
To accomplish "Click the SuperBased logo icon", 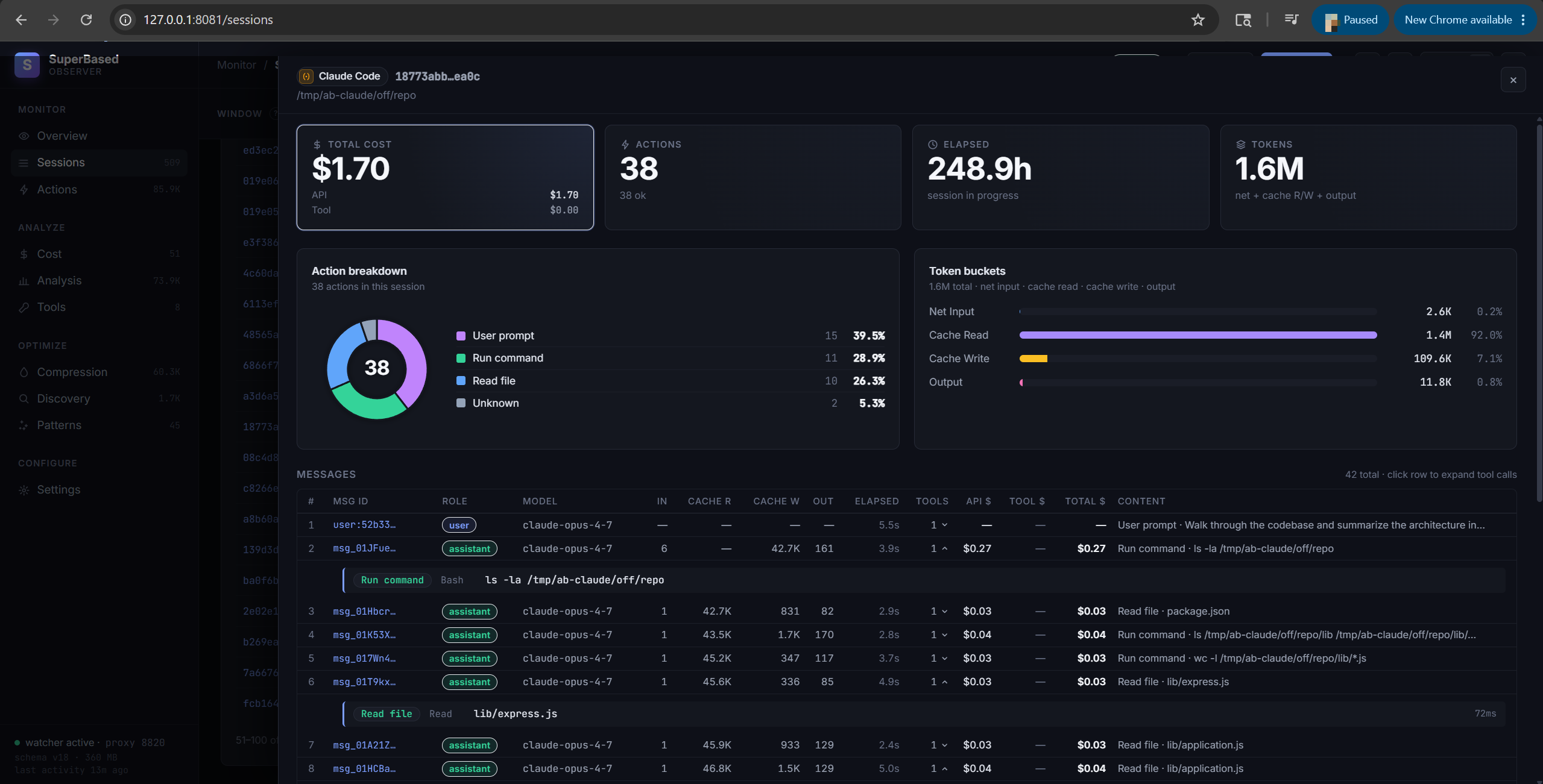I will pyautogui.click(x=27, y=64).
